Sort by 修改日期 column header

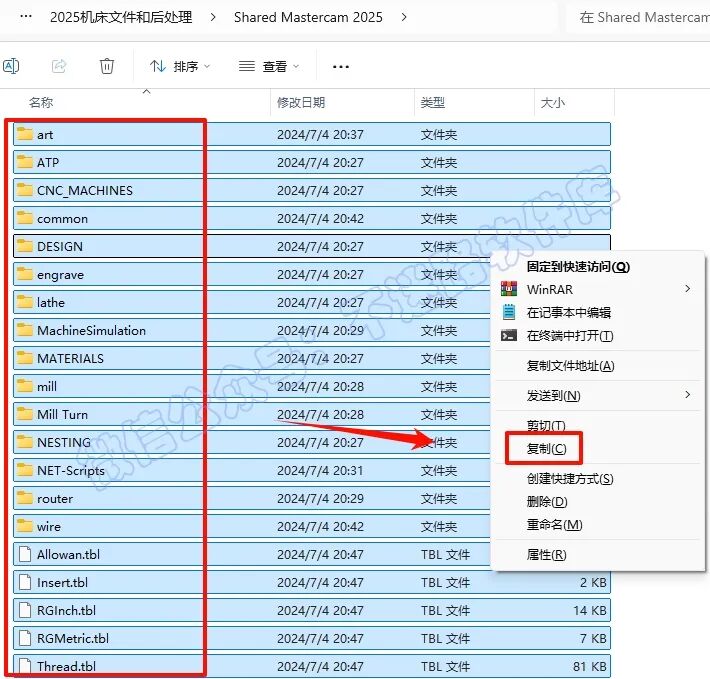[x=301, y=102]
